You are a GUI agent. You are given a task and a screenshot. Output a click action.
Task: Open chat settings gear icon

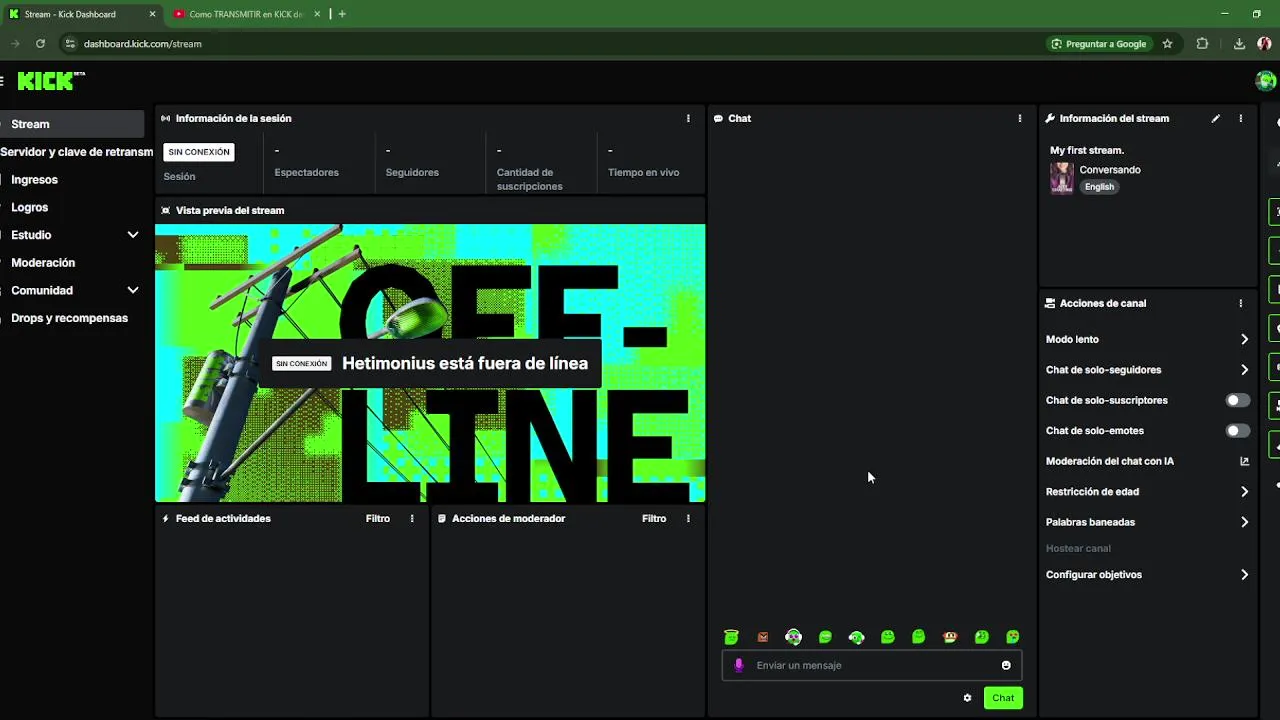(967, 698)
